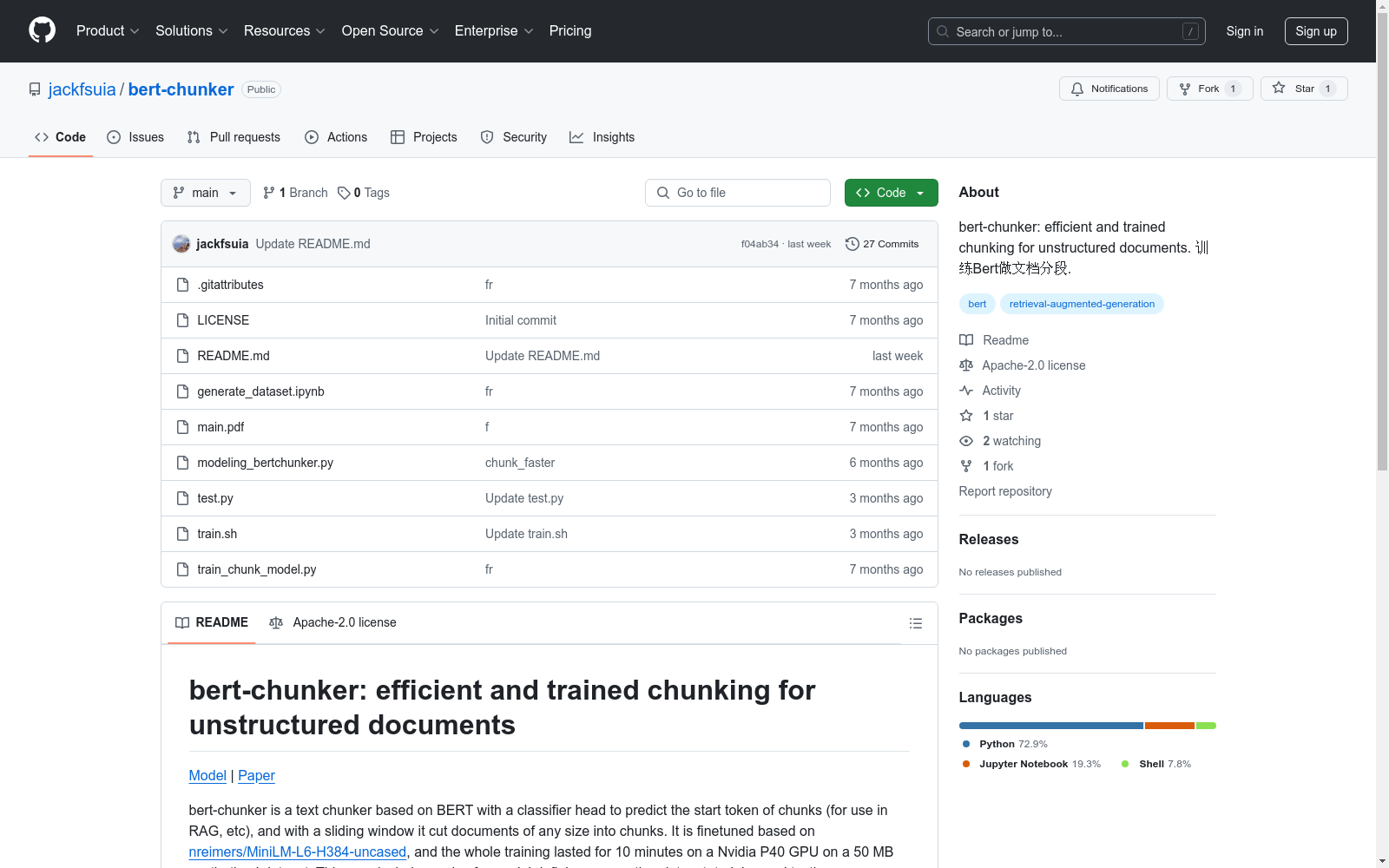Click the eye icon beside 2 watching
Screen dimensions: 1389x868
[x=966, y=441]
